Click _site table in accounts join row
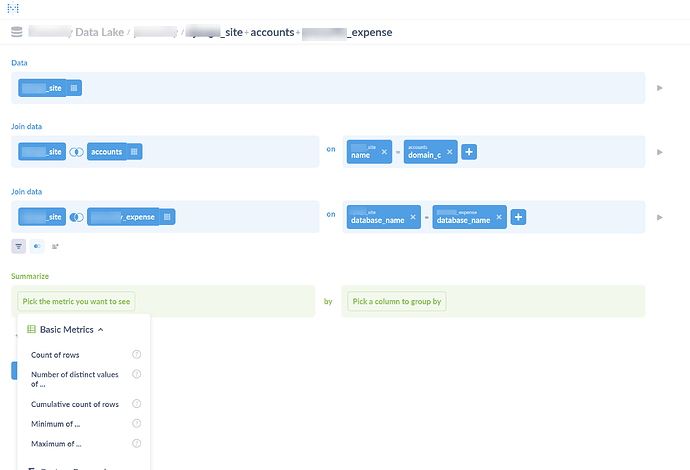Screen dimensions: 690x470 [x=42, y=152]
